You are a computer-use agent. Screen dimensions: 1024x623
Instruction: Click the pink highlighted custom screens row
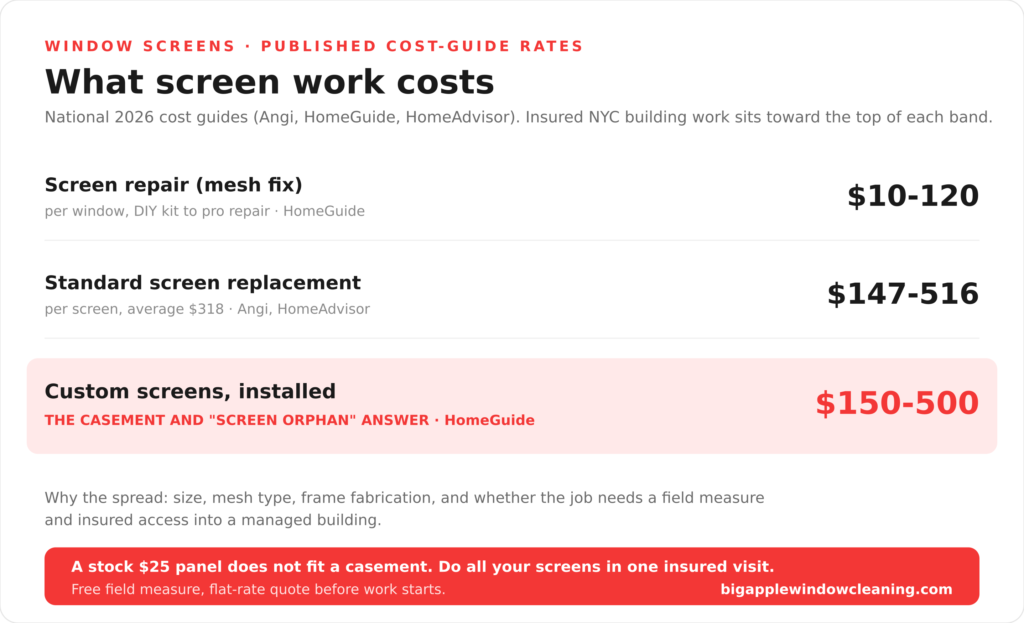512,406
